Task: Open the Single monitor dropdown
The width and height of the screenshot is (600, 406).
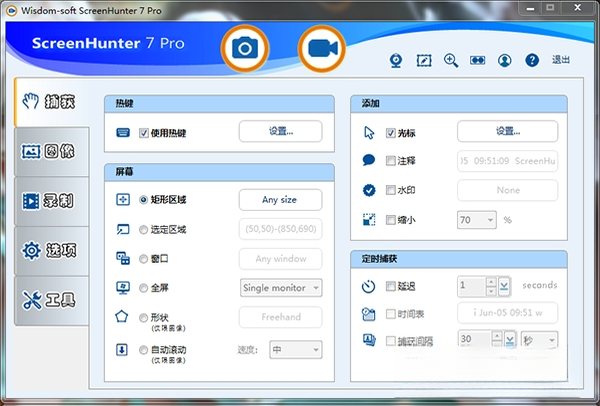Action: [281, 288]
